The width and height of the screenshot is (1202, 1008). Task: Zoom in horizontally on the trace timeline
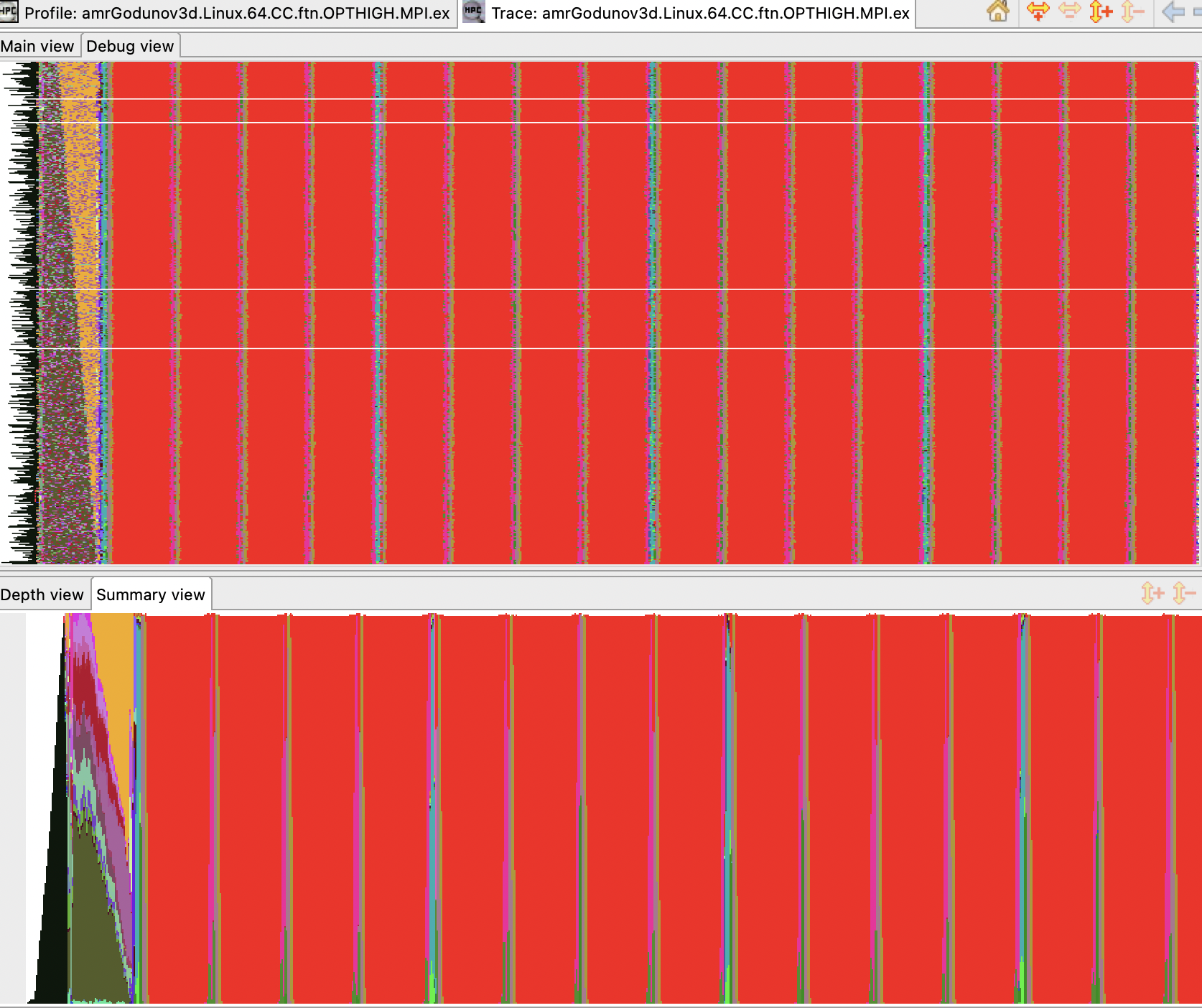[x=1038, y=11]
